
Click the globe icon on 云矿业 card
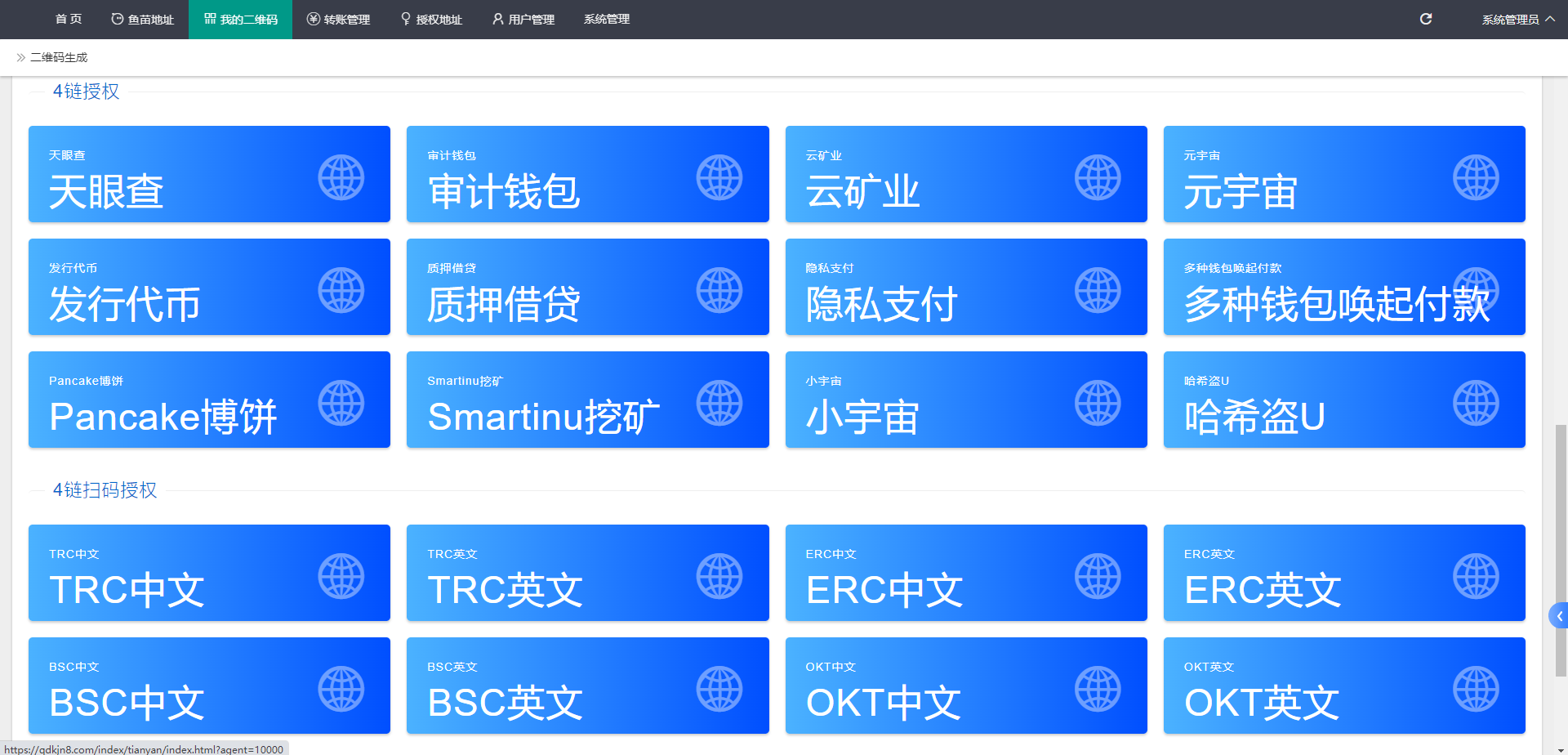[1098, 177]
